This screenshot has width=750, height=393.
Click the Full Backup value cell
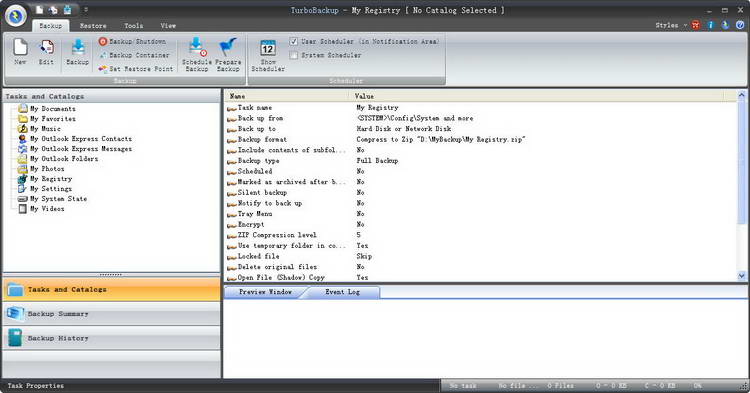tap(377, 161)
